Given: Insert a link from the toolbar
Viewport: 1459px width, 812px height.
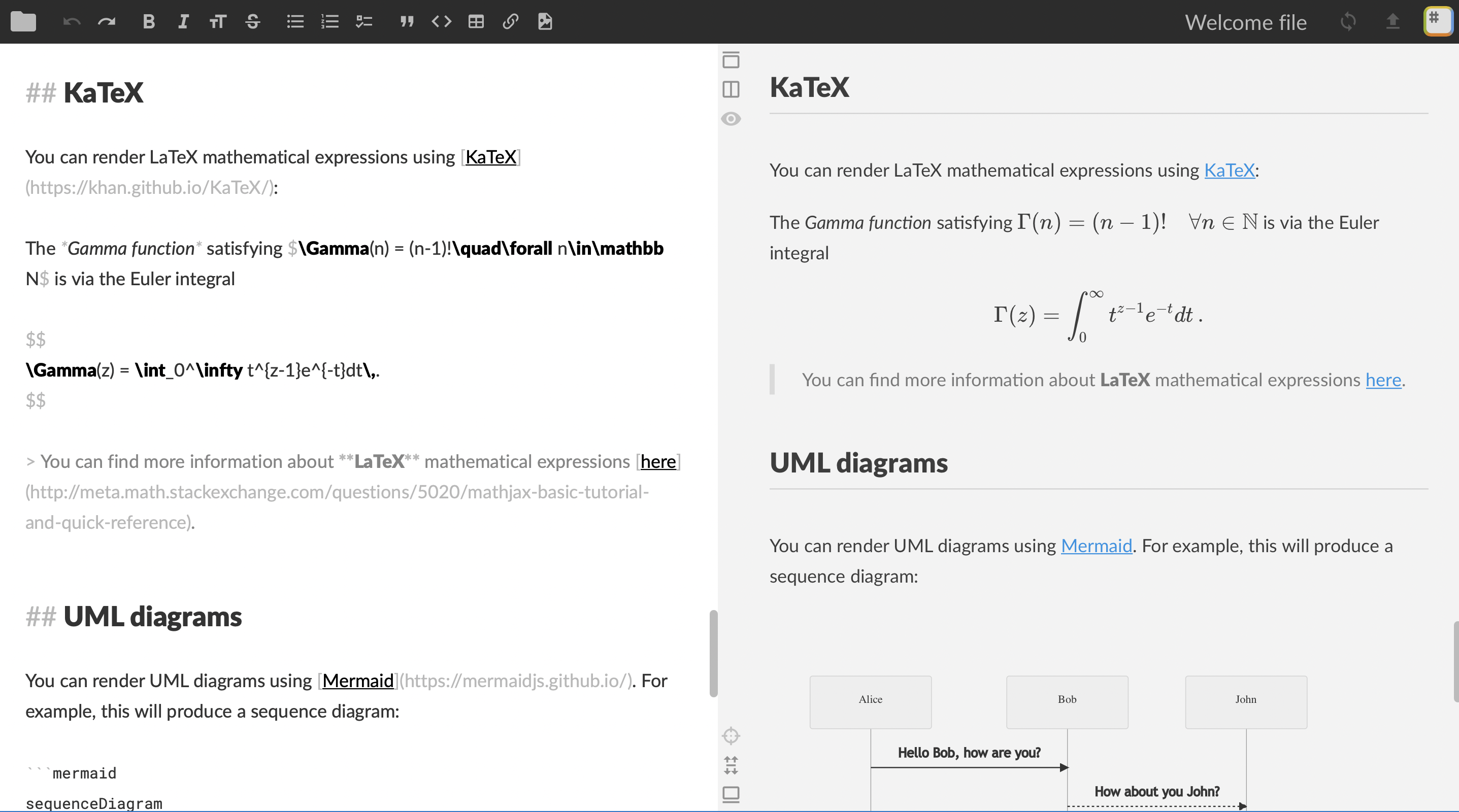Looking at the screenshot, I should pos(510,21).
